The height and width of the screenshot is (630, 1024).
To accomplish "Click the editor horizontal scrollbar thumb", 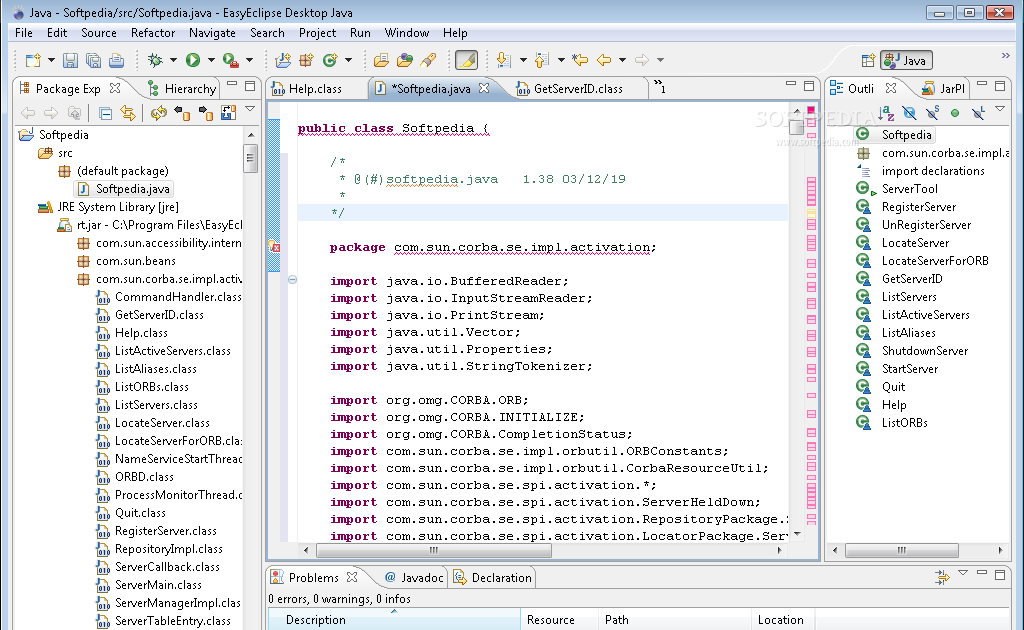I will coord(434,550).
